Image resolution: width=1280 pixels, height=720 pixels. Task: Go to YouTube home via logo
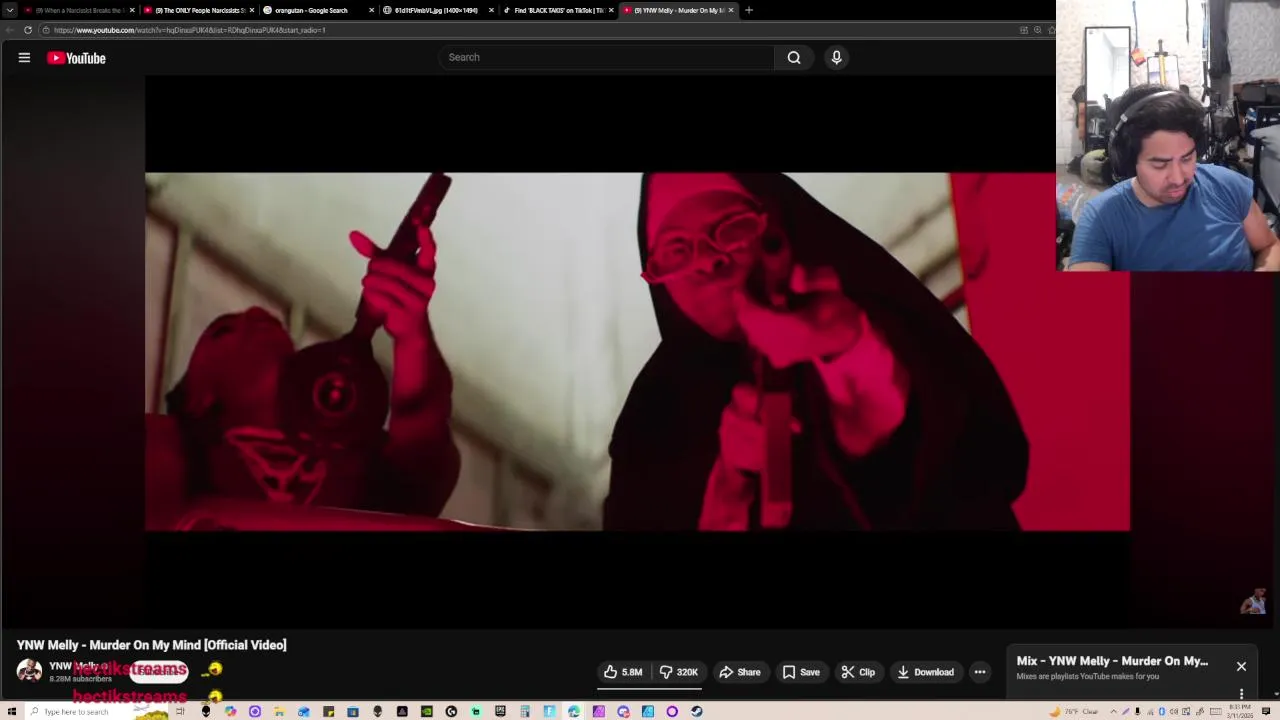76,58
